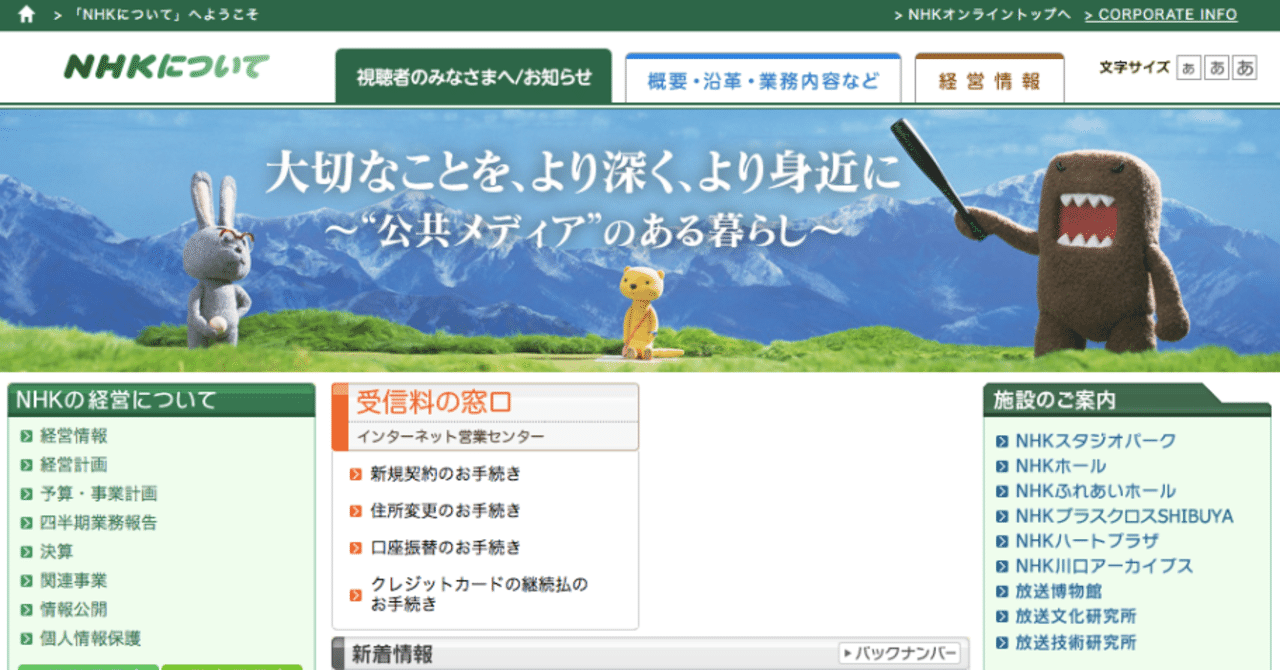Open NHKプラスクロスSHIBUYA link
This screenshot has height=670, width=1280.
pyautogui.click(x=1124, y=516)
